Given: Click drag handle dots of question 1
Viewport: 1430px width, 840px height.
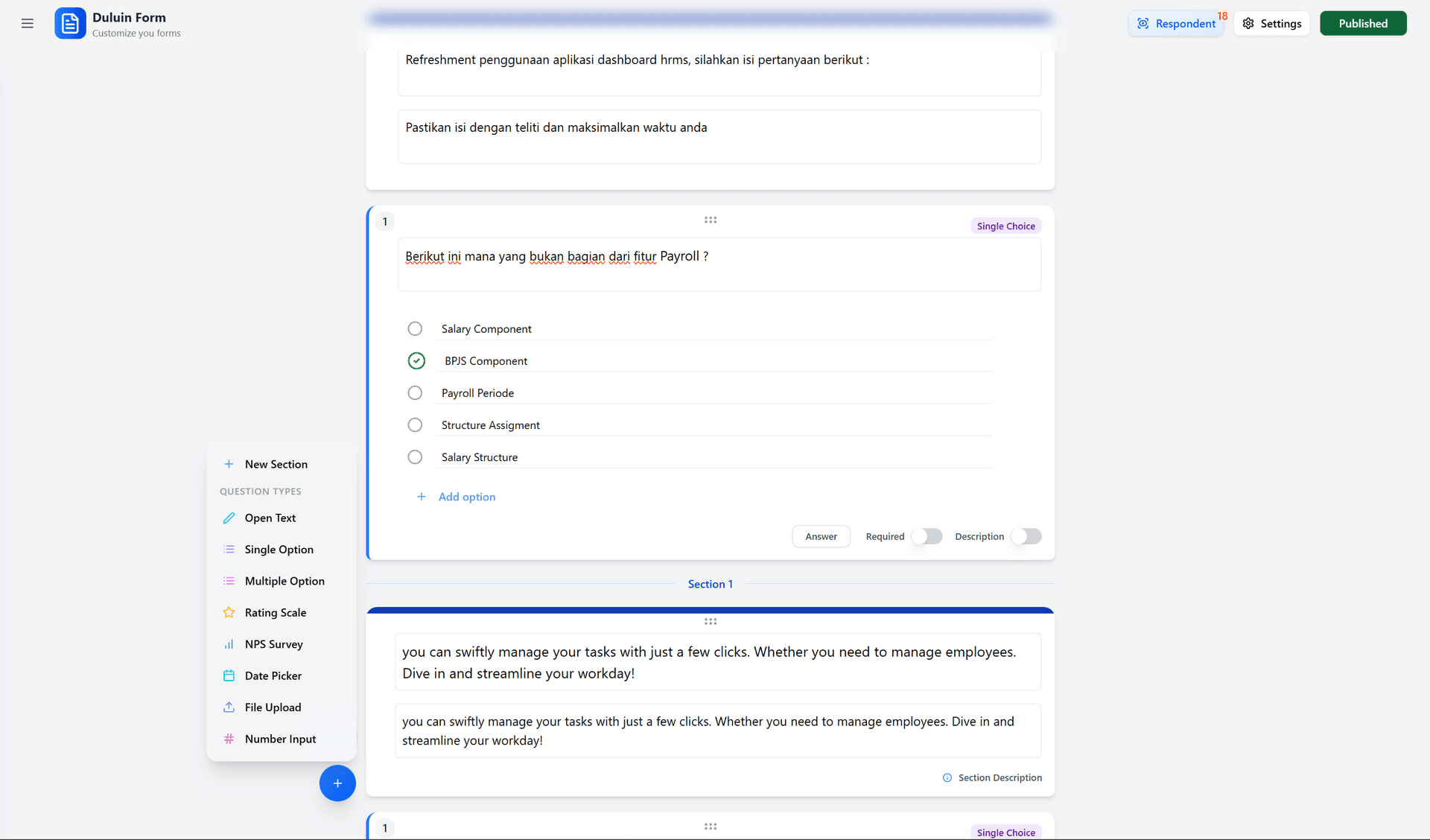Looking at the screenshot, I should tap(711, 220).
